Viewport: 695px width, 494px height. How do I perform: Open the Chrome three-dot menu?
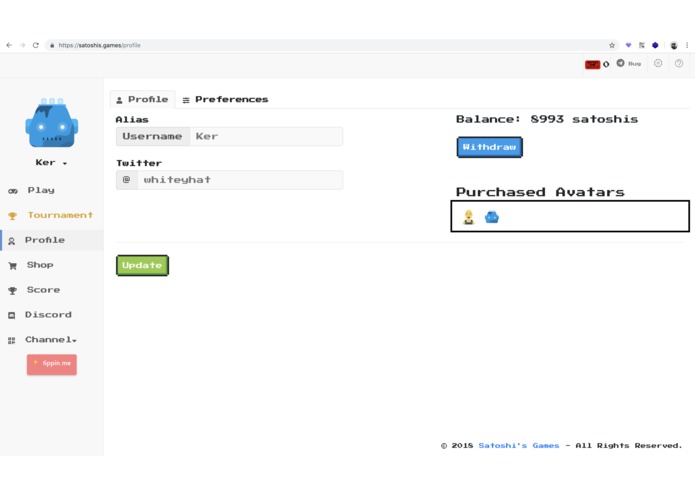coord(687,45)
